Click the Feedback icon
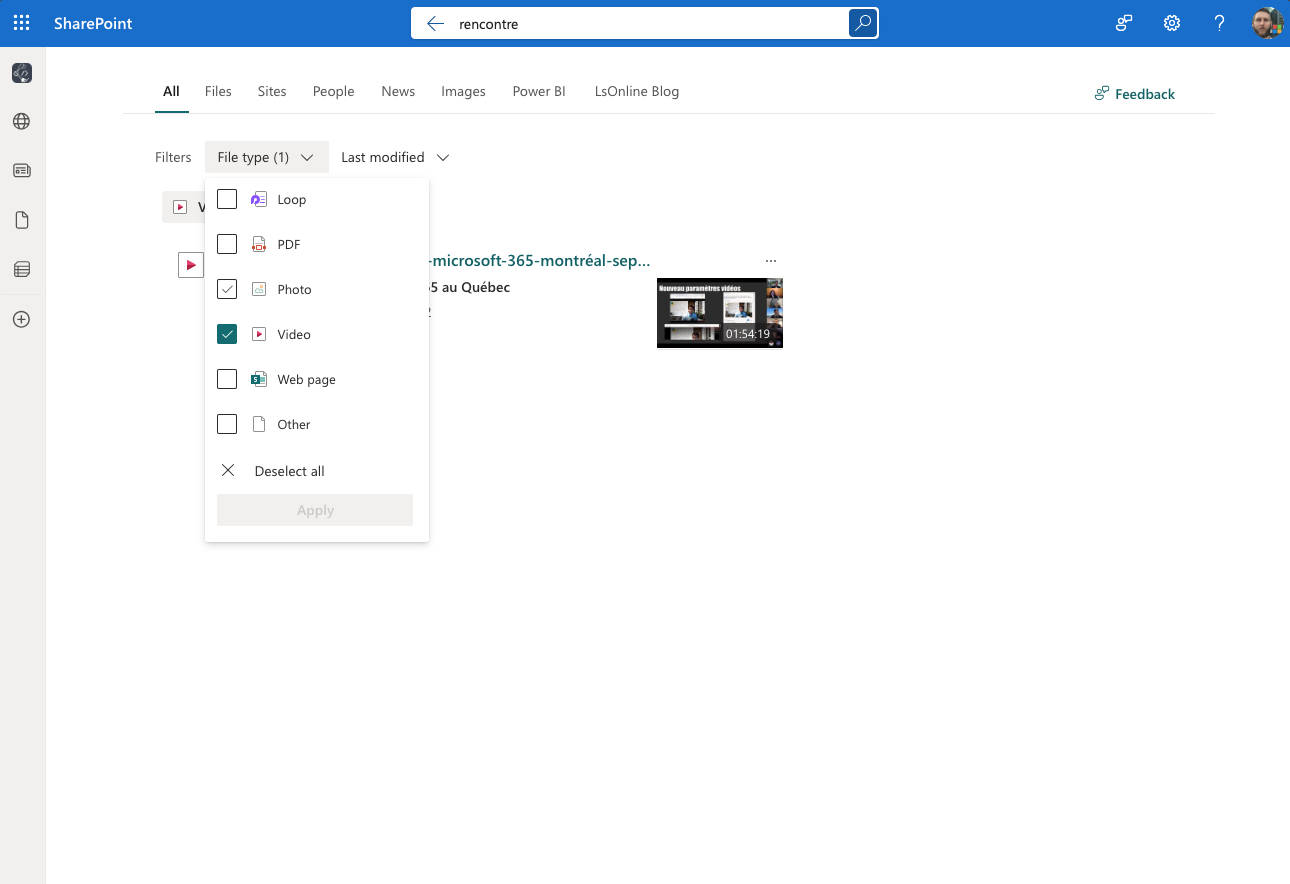Viewport: 1290px width, 884px height. (x=1102, y=93)
